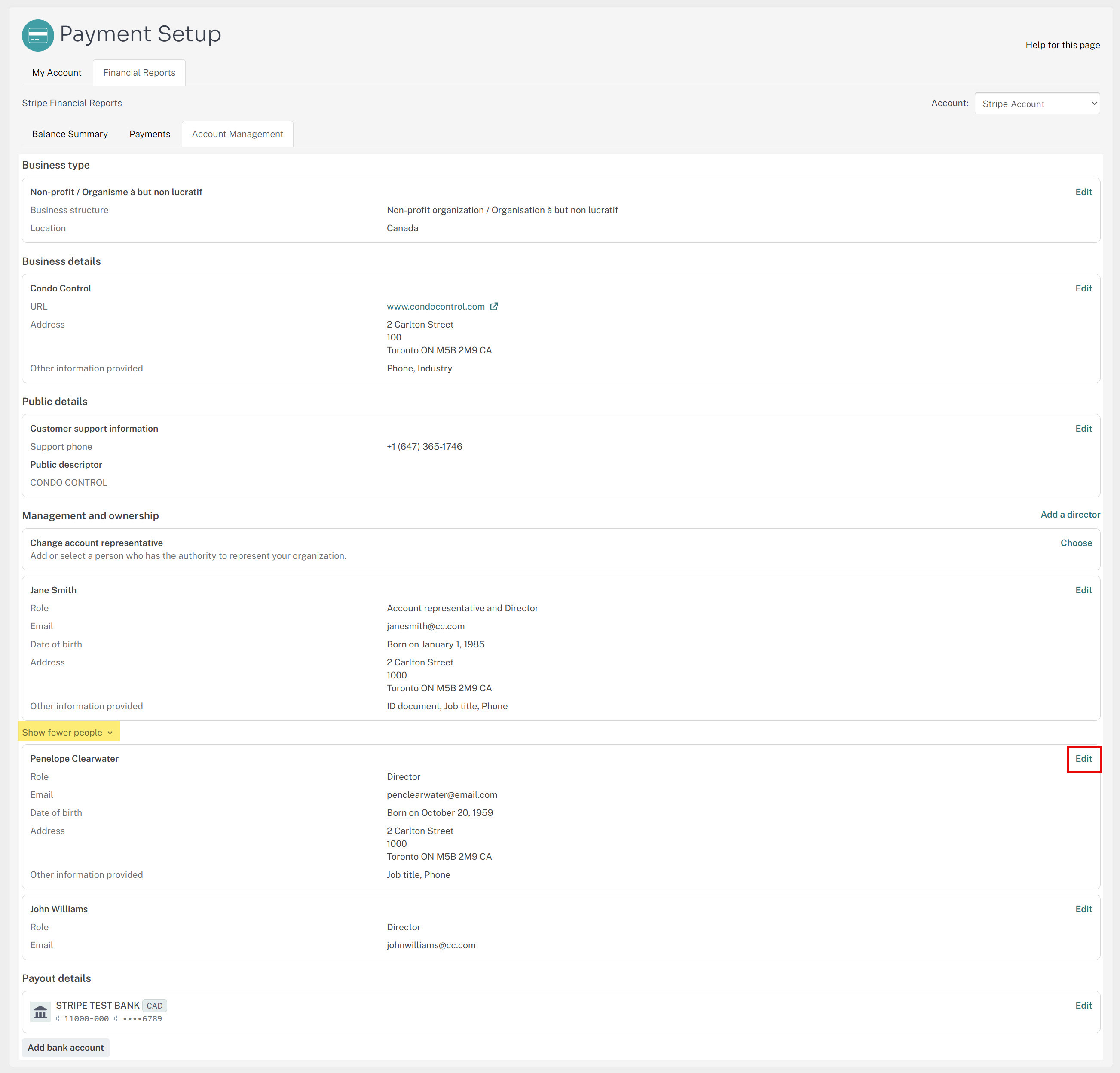Screen dimensions: 1120x1073
Task: Click the Payment Setup credit card icon
Action: [x=38, y=35]
